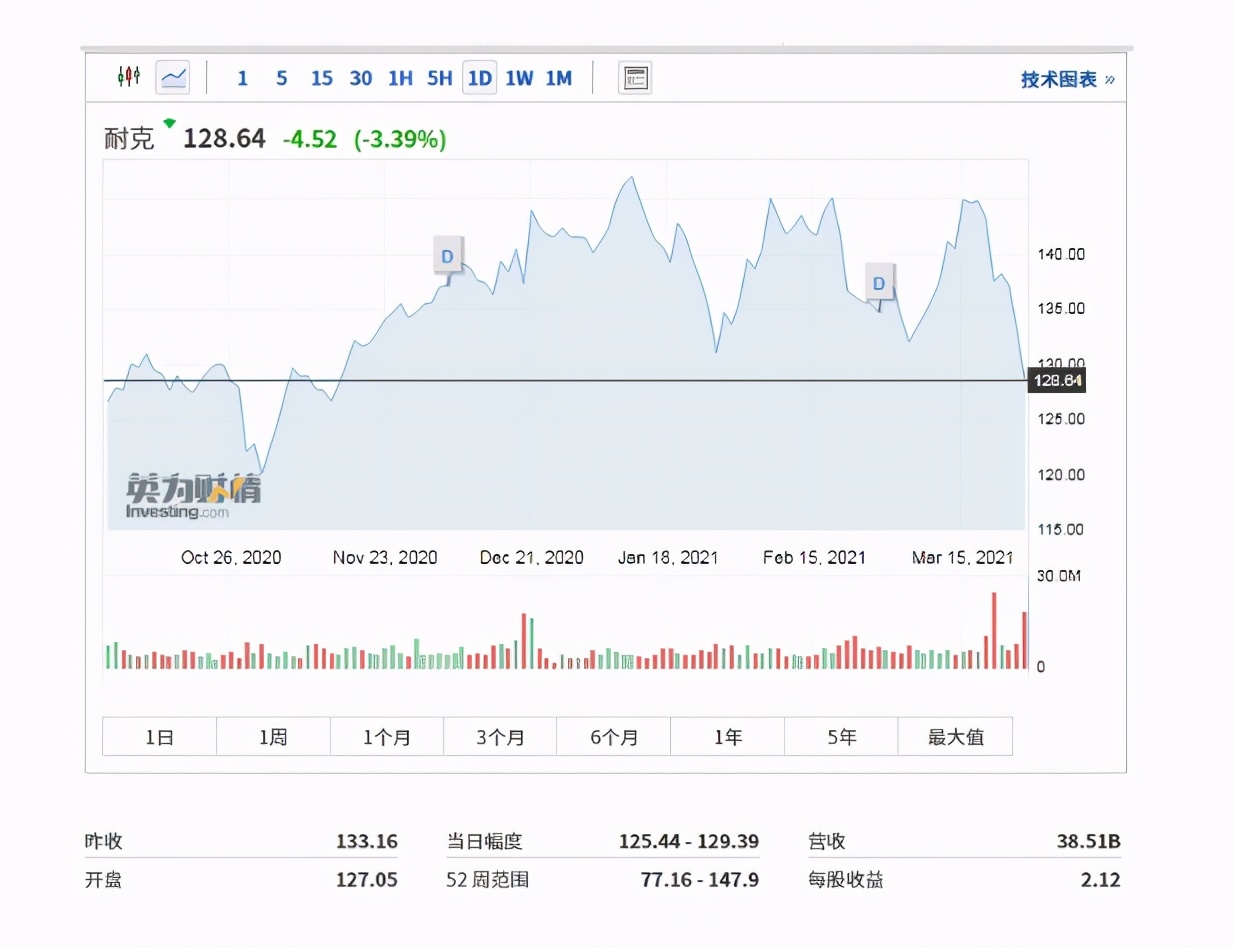Switch to candlestick chart type
The image size is (1234, 948).
(129, 77)
